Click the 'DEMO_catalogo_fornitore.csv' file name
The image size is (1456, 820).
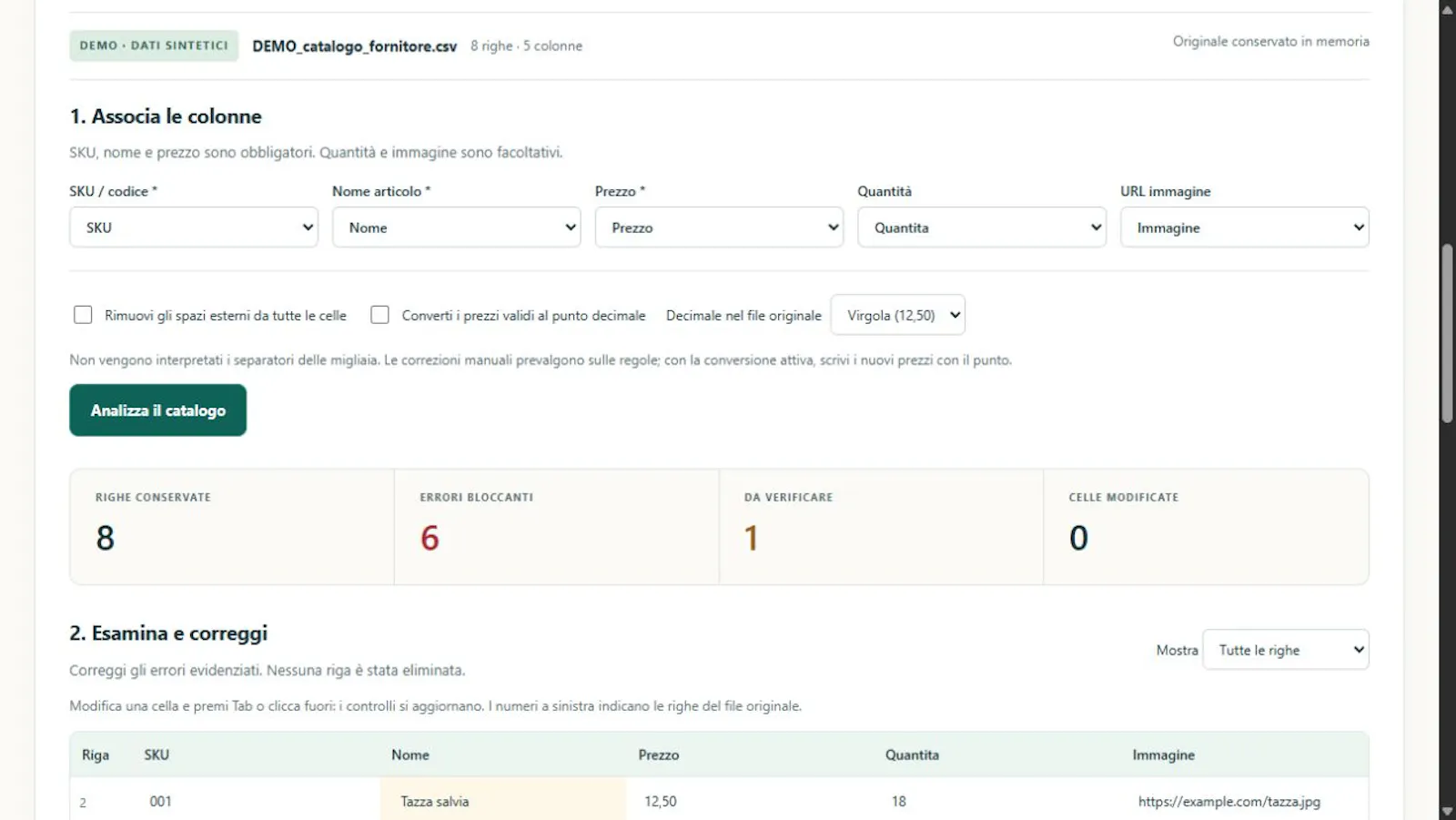click(x=354, y=46)
